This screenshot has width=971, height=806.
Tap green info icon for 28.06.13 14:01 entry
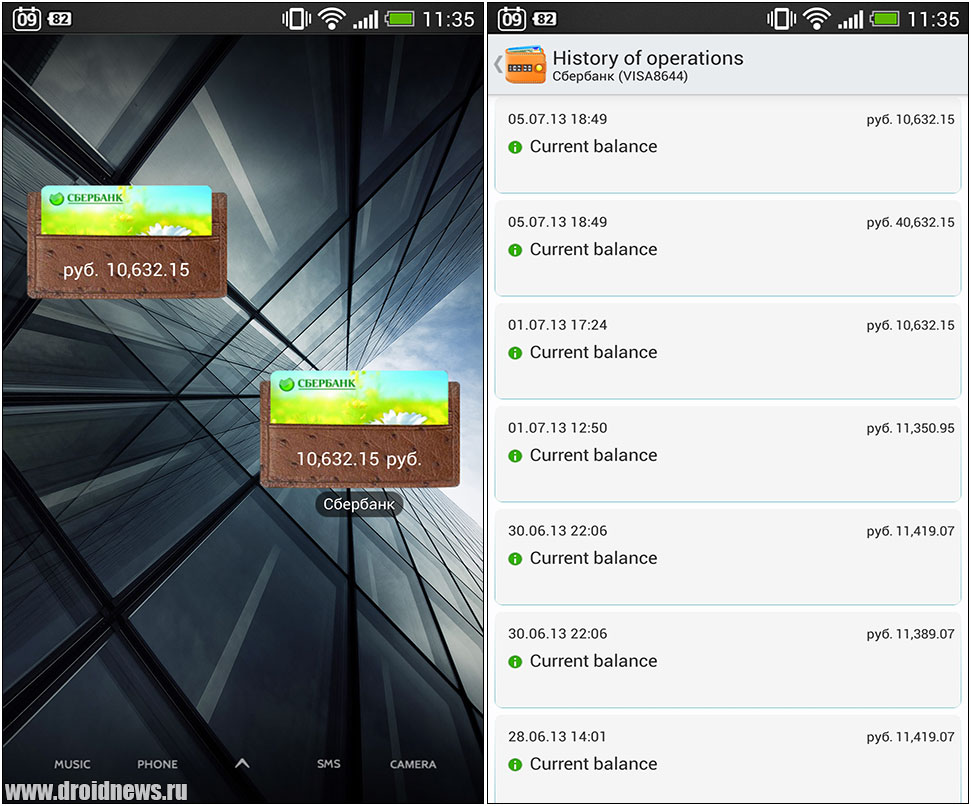[515, 765]
